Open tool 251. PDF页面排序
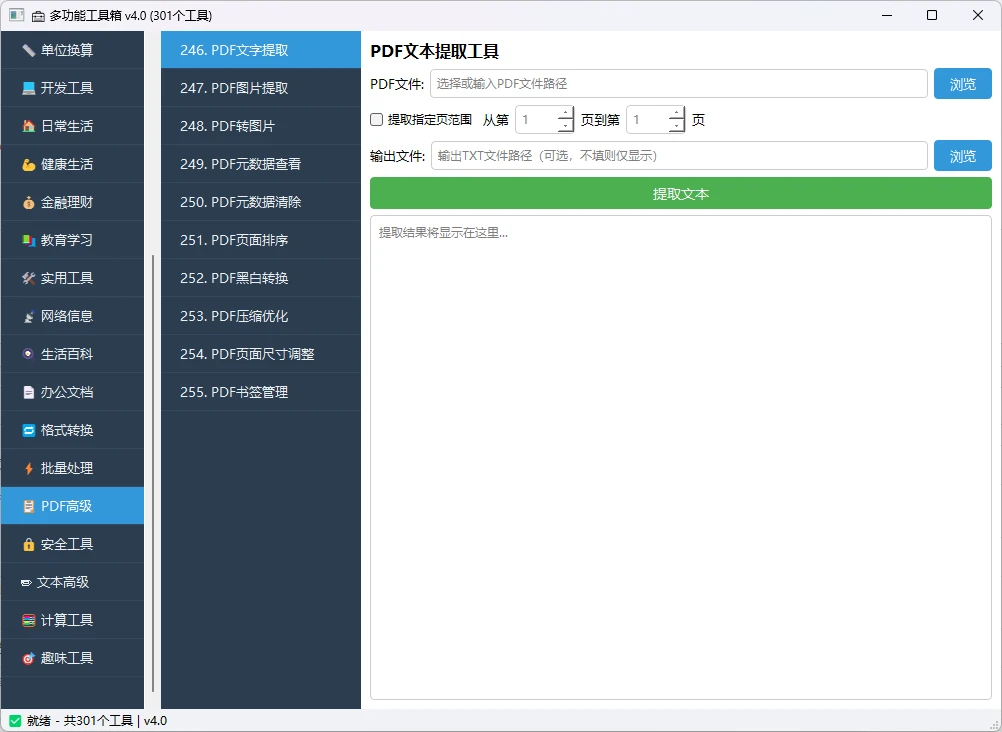The image size is (1002, 732). click(x=261, y=240)
